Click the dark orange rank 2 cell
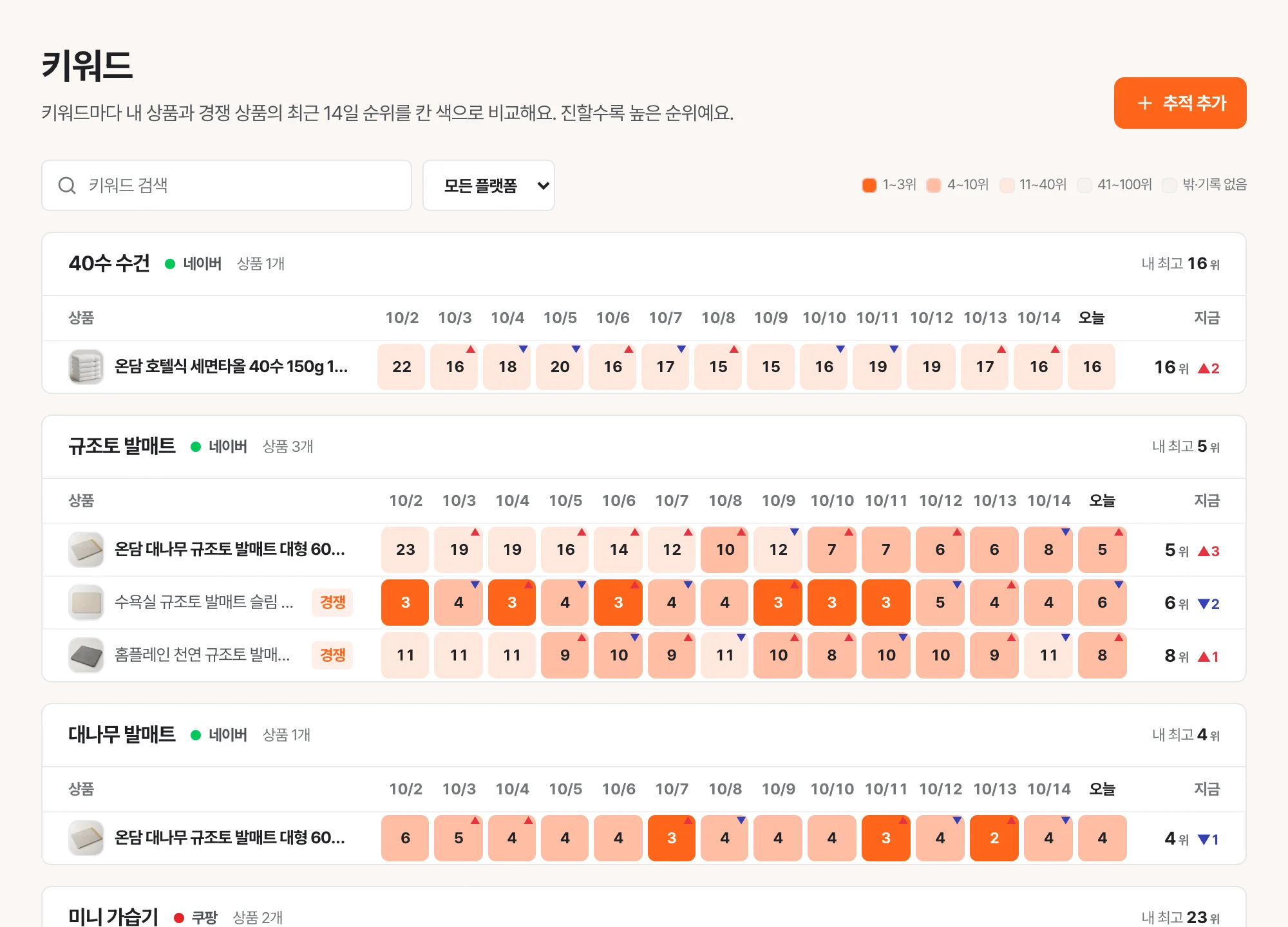Screen dimensions: 1288x927 (994, 838)
